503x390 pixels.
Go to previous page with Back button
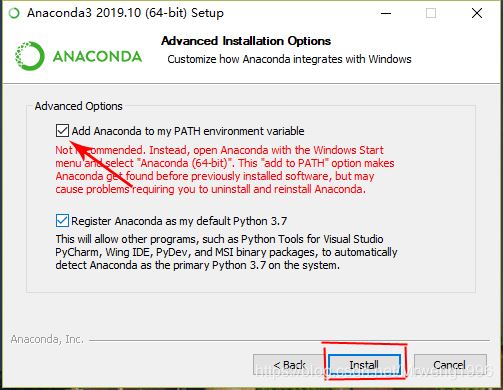tap(289, 365)
